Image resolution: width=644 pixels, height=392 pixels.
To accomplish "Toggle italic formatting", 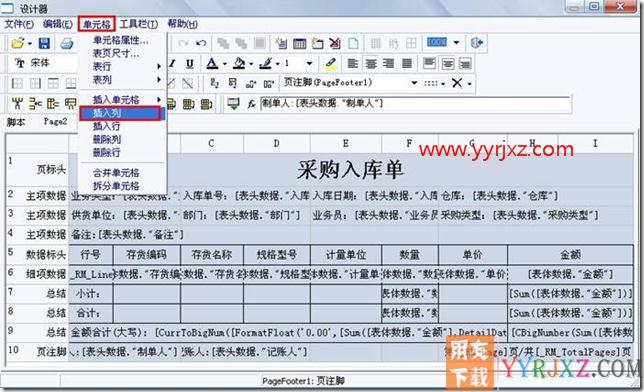I will [172, 64].
